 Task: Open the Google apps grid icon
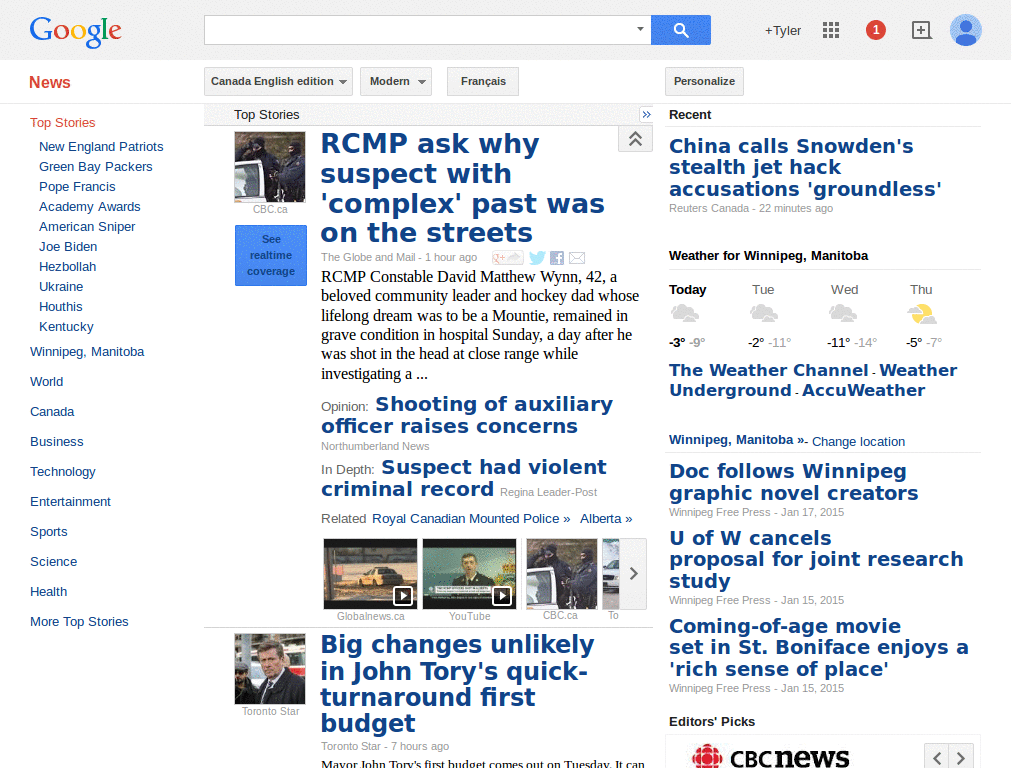831,30
